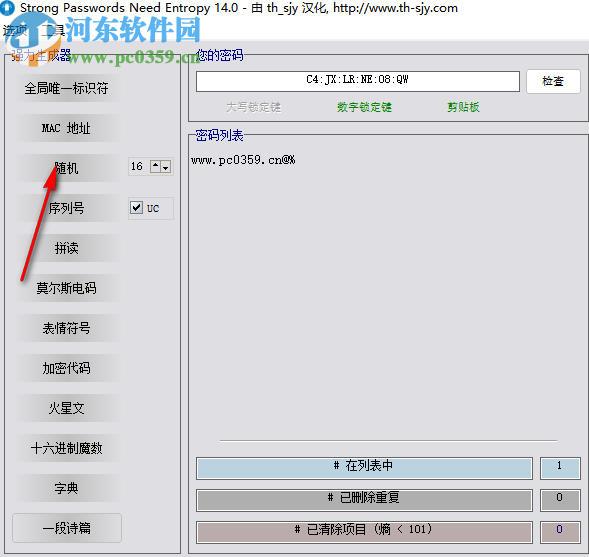Click the 大写锁定键 indicator
Screen dimensions: 589x557
pyautogui.click(x=254, y=107)
